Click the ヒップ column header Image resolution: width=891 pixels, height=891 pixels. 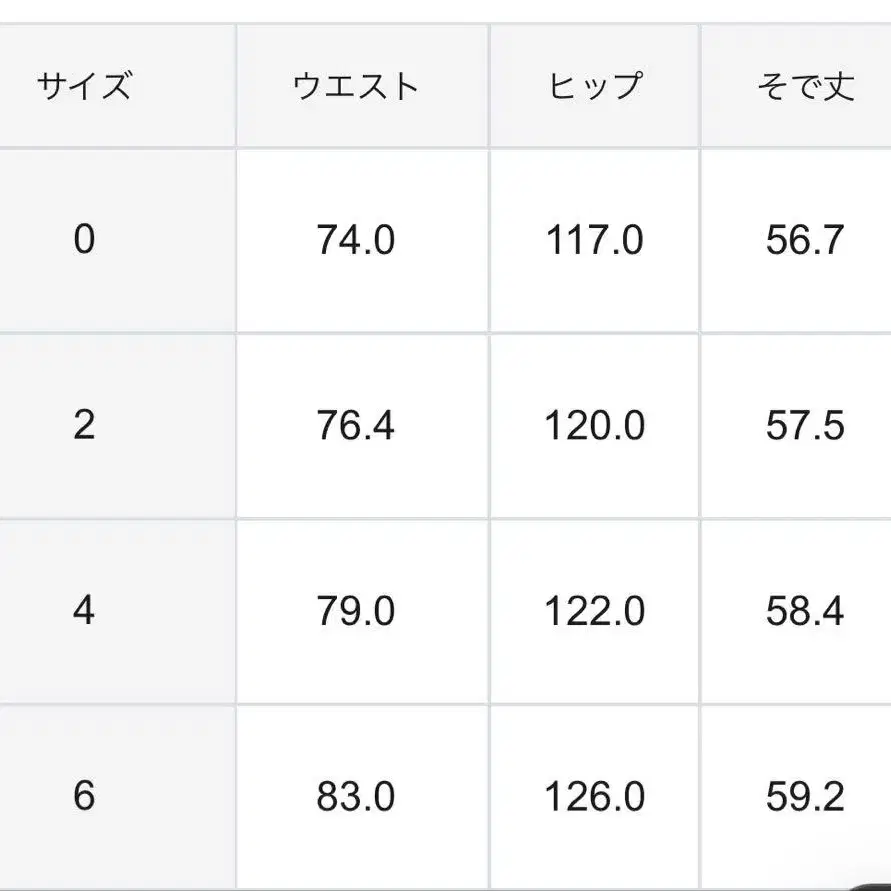pos(594,87)
